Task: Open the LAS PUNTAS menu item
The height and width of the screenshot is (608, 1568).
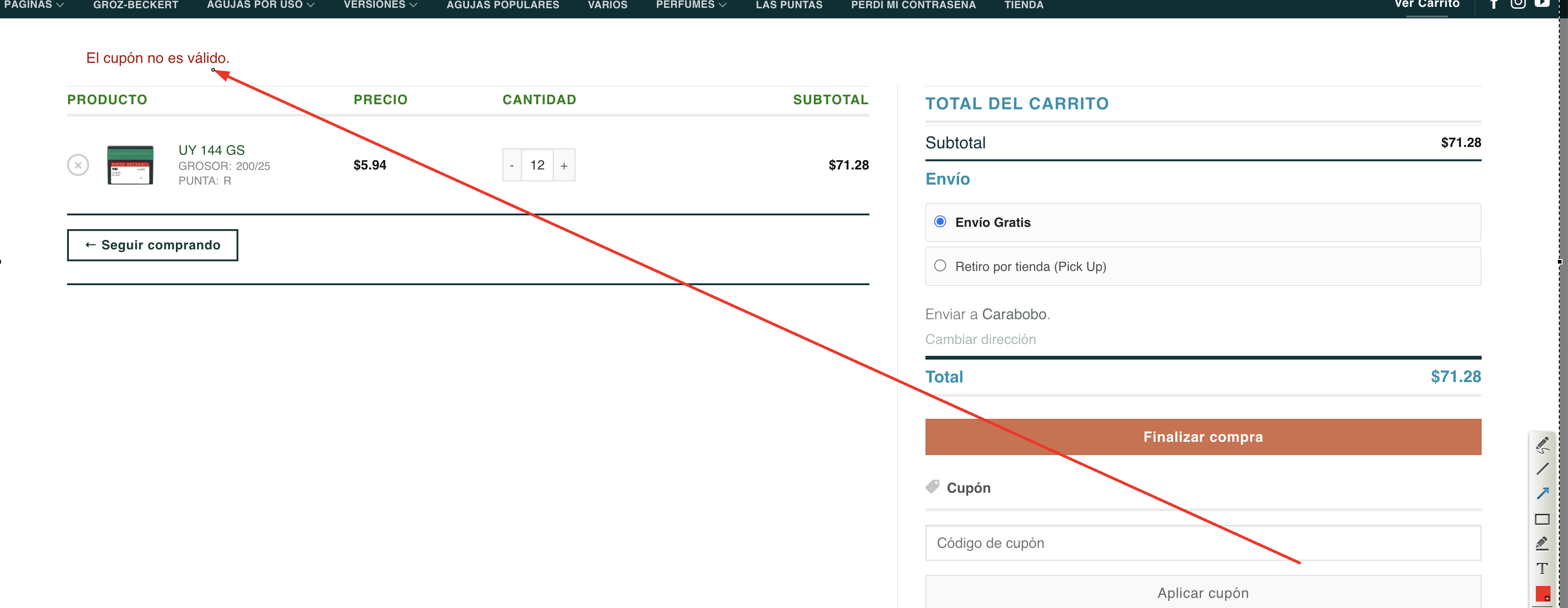Action: pyautogui.click(x=789, y=5)
